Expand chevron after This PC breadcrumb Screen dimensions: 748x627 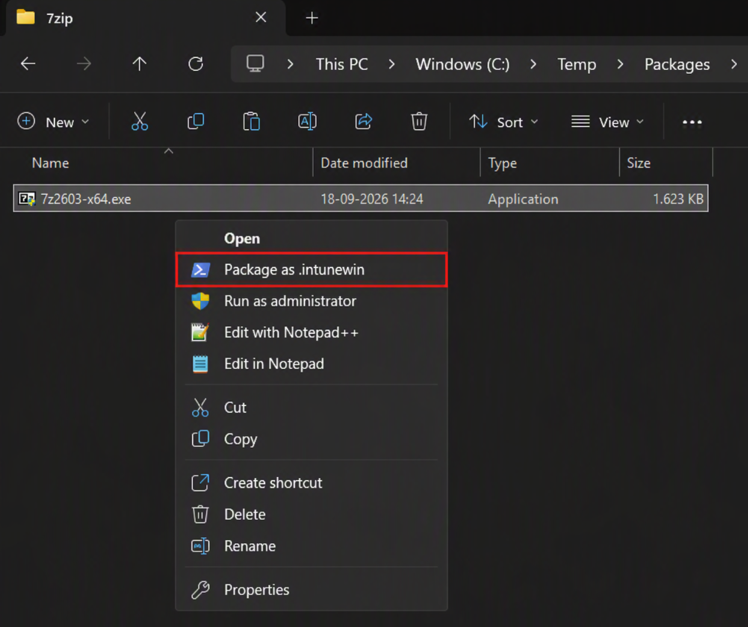(x=392, y=64)
